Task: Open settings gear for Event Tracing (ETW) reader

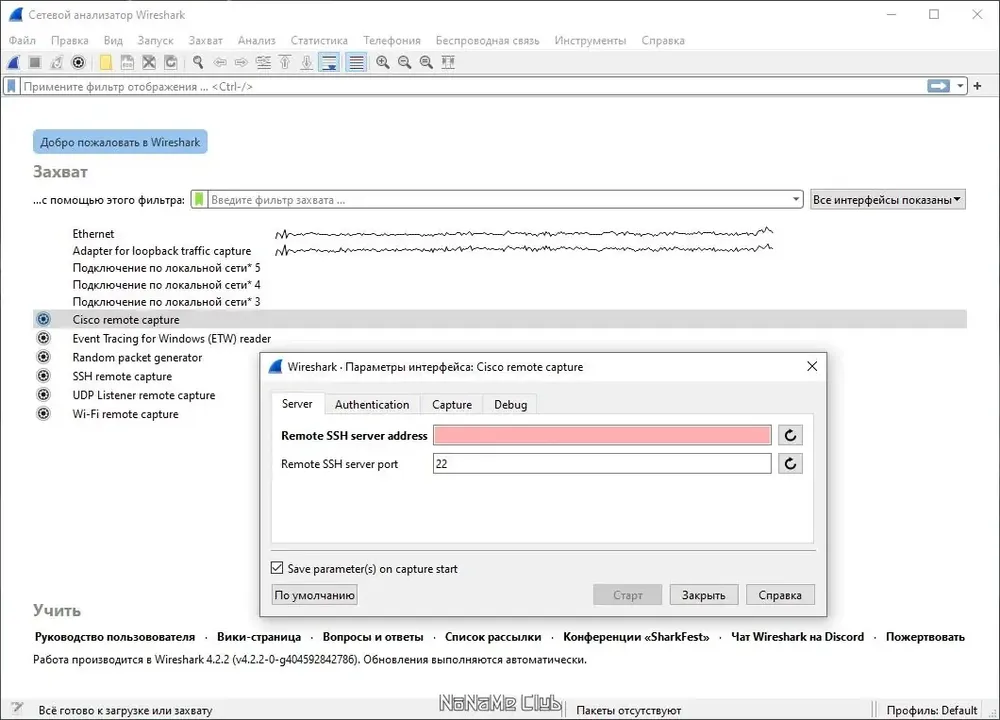Action: pos(43,338)
